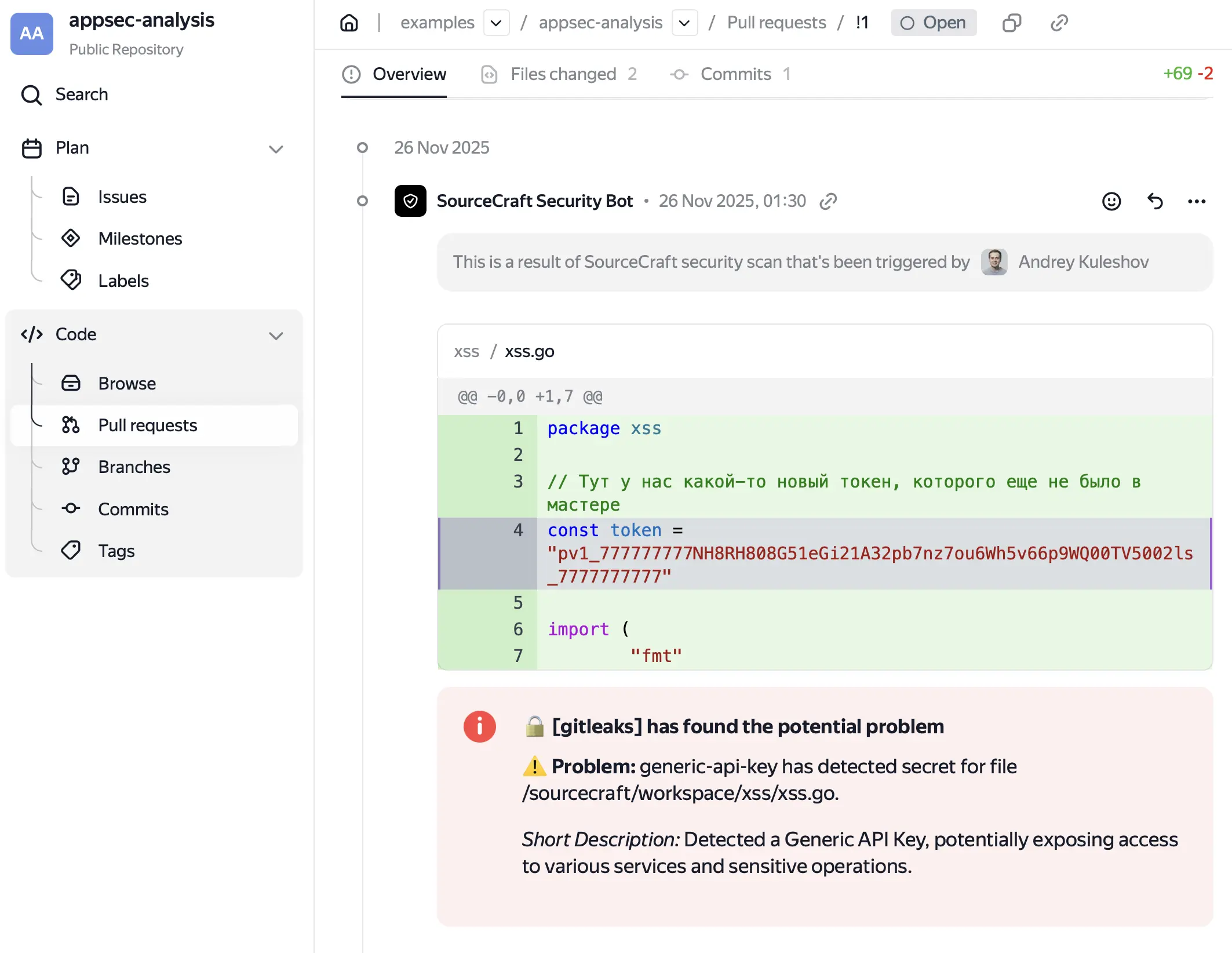Viewport: 1232px width, 953px height.
Task: Open the appsec-analysis breadcrumb dropdown
Action: (x=684, y=23)
